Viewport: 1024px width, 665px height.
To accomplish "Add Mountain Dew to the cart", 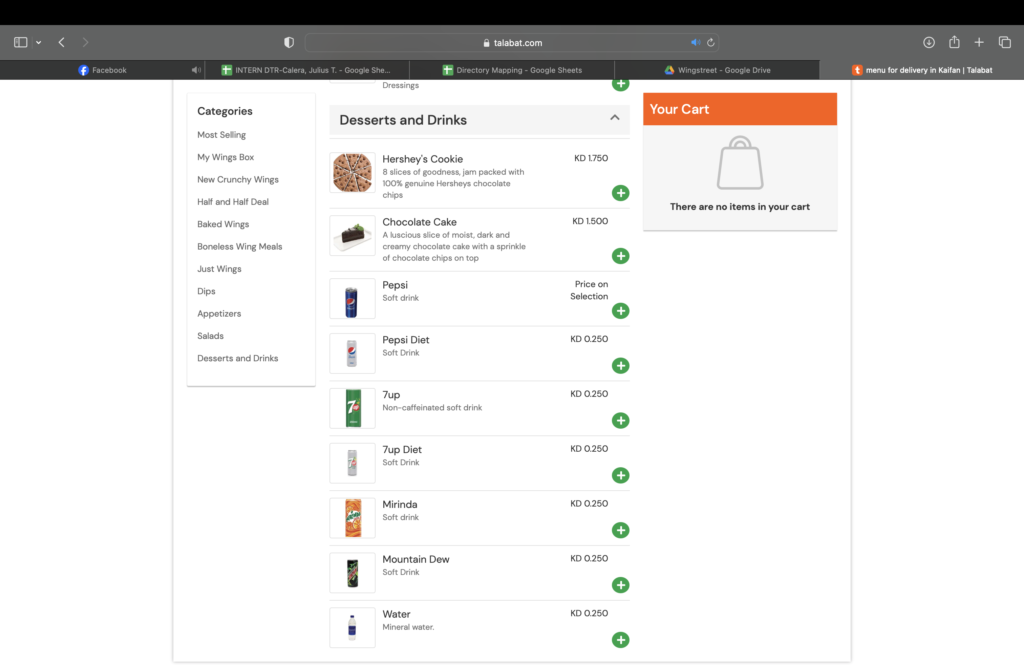I will [x=620, y=585].
